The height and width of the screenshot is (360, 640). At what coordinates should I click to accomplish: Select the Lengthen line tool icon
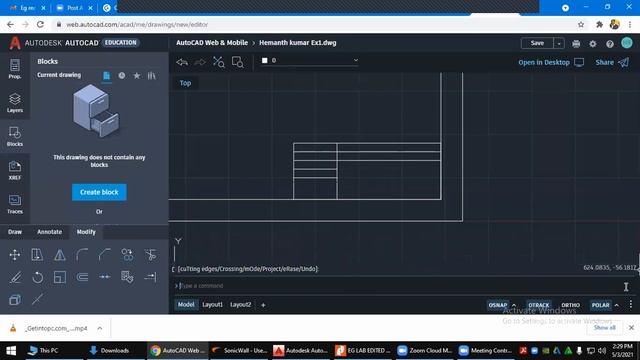click(x=37, y=300)
